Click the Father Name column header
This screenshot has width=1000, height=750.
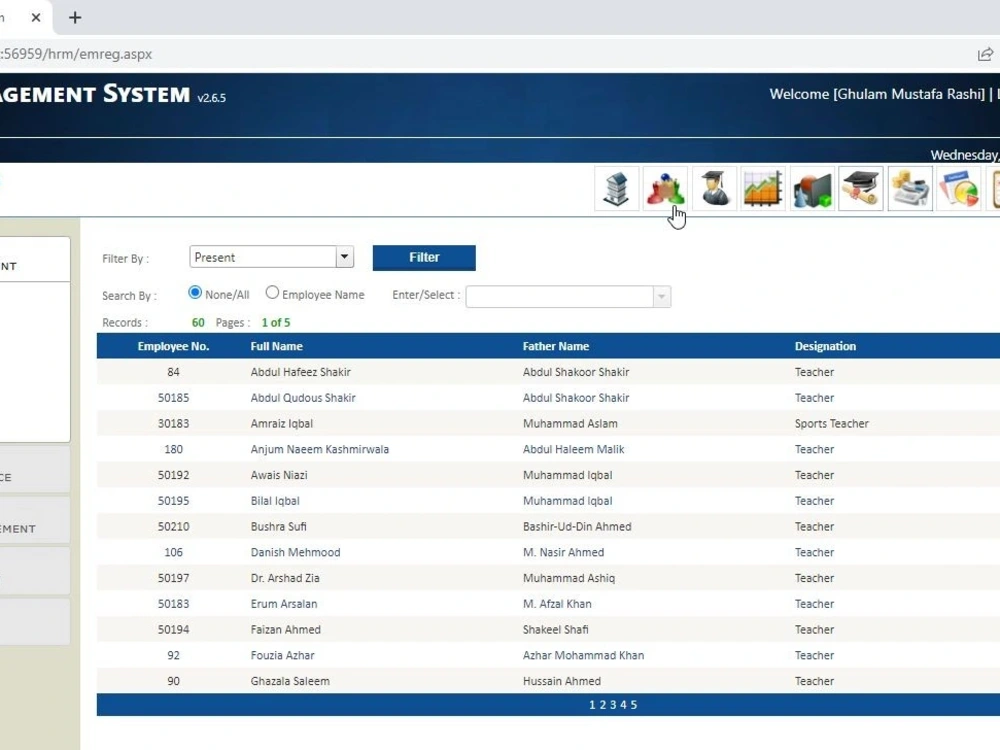[556, 346]
